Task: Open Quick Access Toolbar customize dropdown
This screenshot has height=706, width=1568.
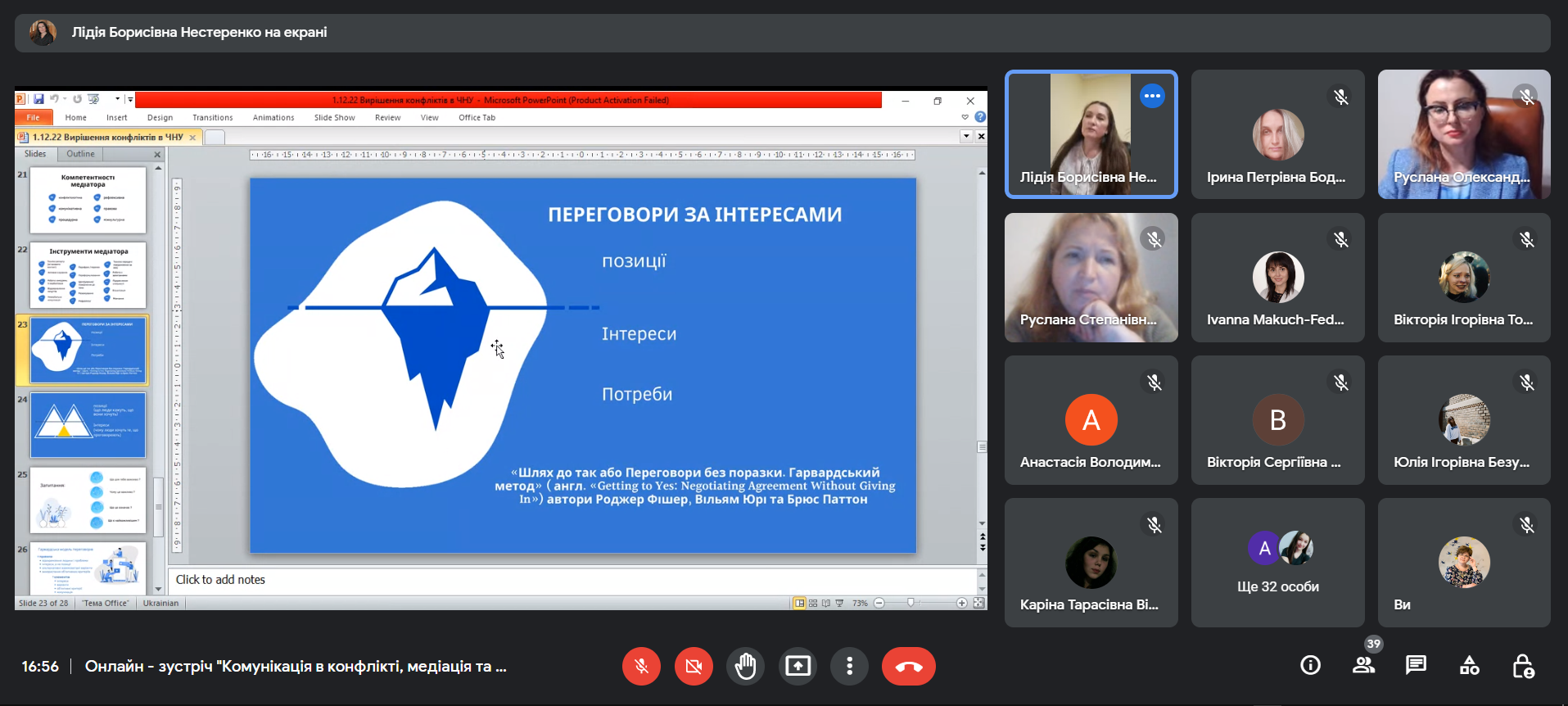Action: [x=129, y=99]
